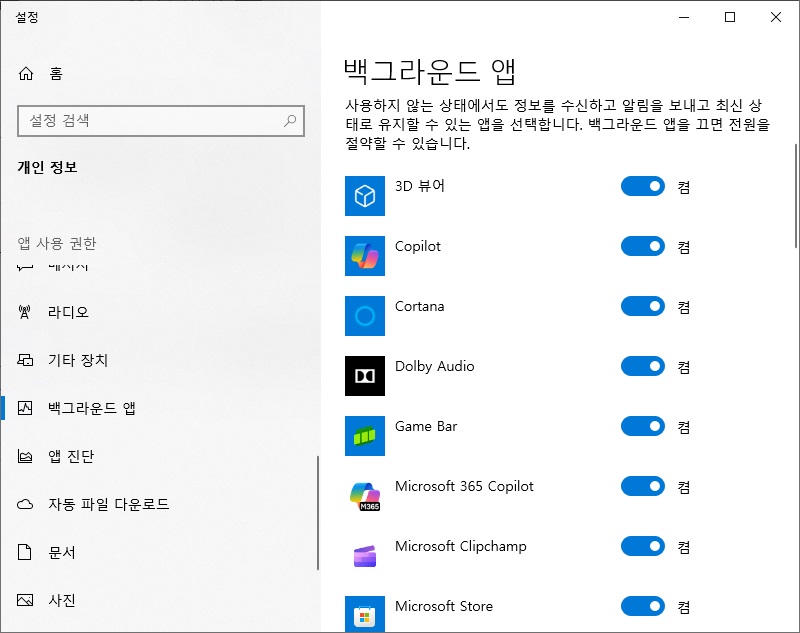This screenshot has height=633, width=800.
Task: Turn off 3D 뷰어 background toggle
Action: pyautogui.click(x=643, y=186)
